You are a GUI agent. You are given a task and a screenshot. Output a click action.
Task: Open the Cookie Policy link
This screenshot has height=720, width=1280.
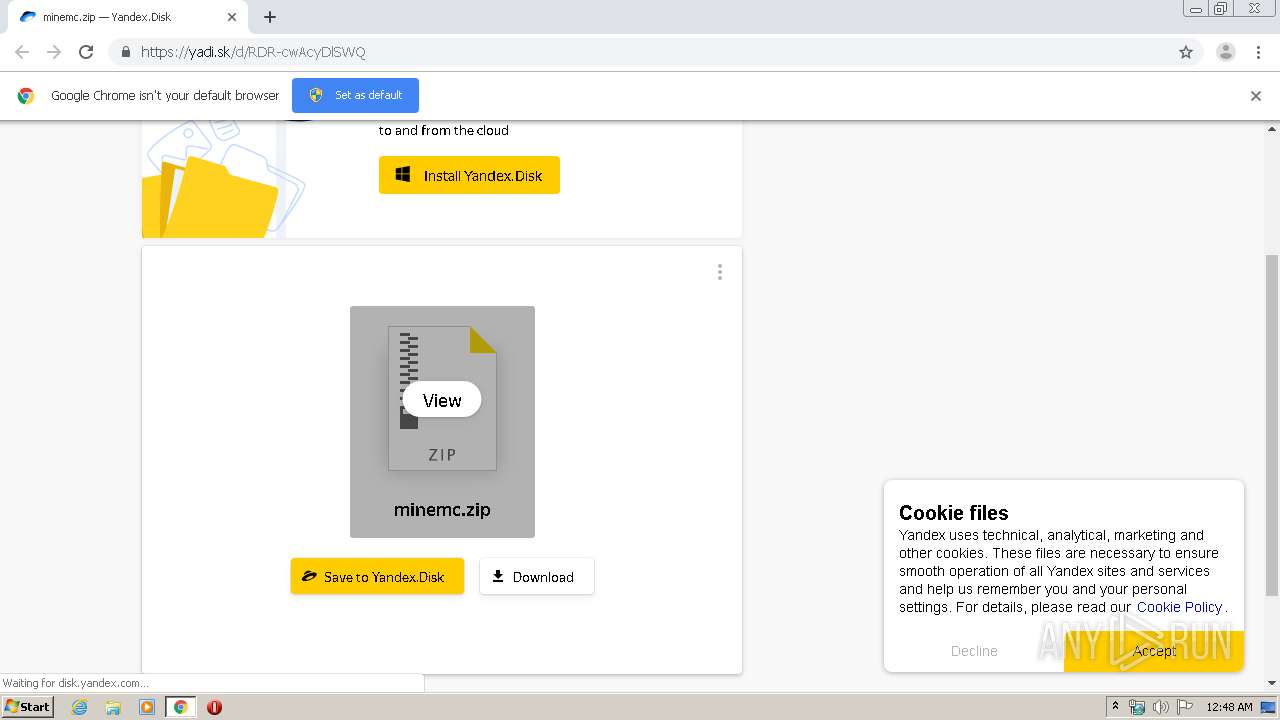[1179, 607]
